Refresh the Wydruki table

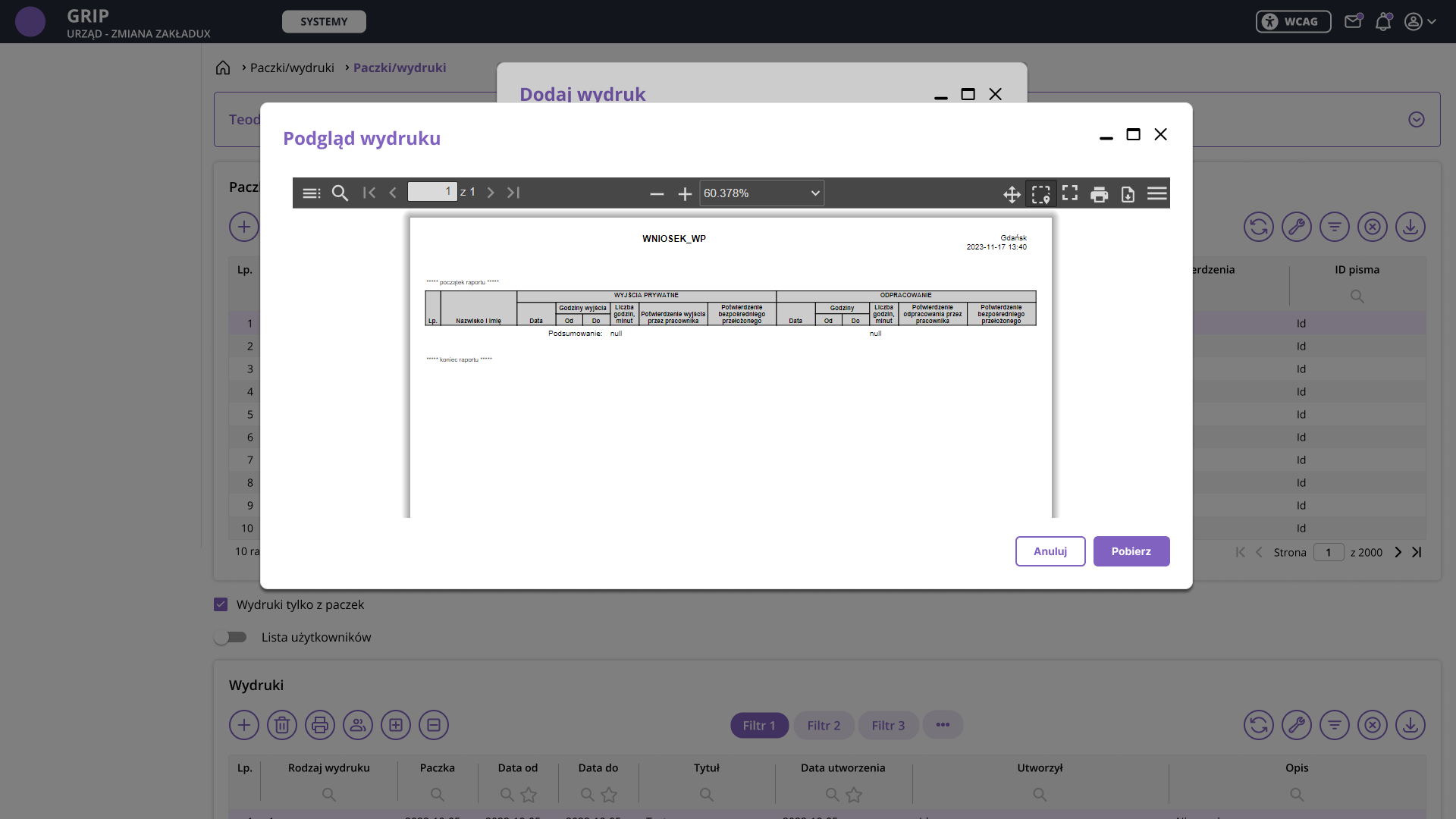pyautogui.click(x=1259, y=725)
